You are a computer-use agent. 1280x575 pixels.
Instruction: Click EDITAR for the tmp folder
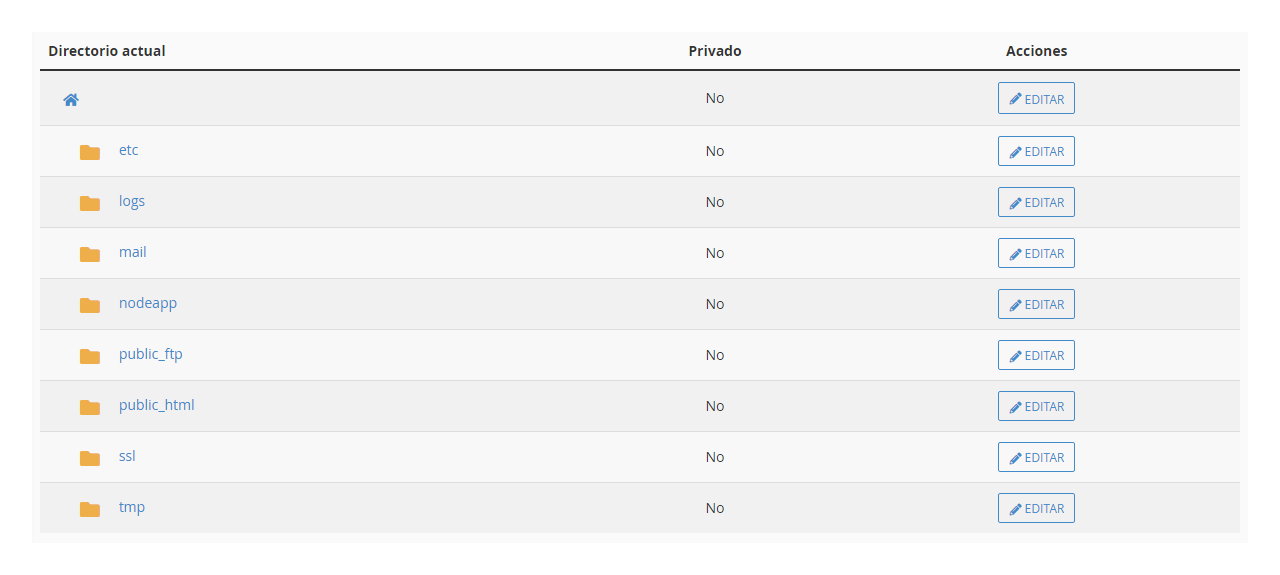point(1036,508)
